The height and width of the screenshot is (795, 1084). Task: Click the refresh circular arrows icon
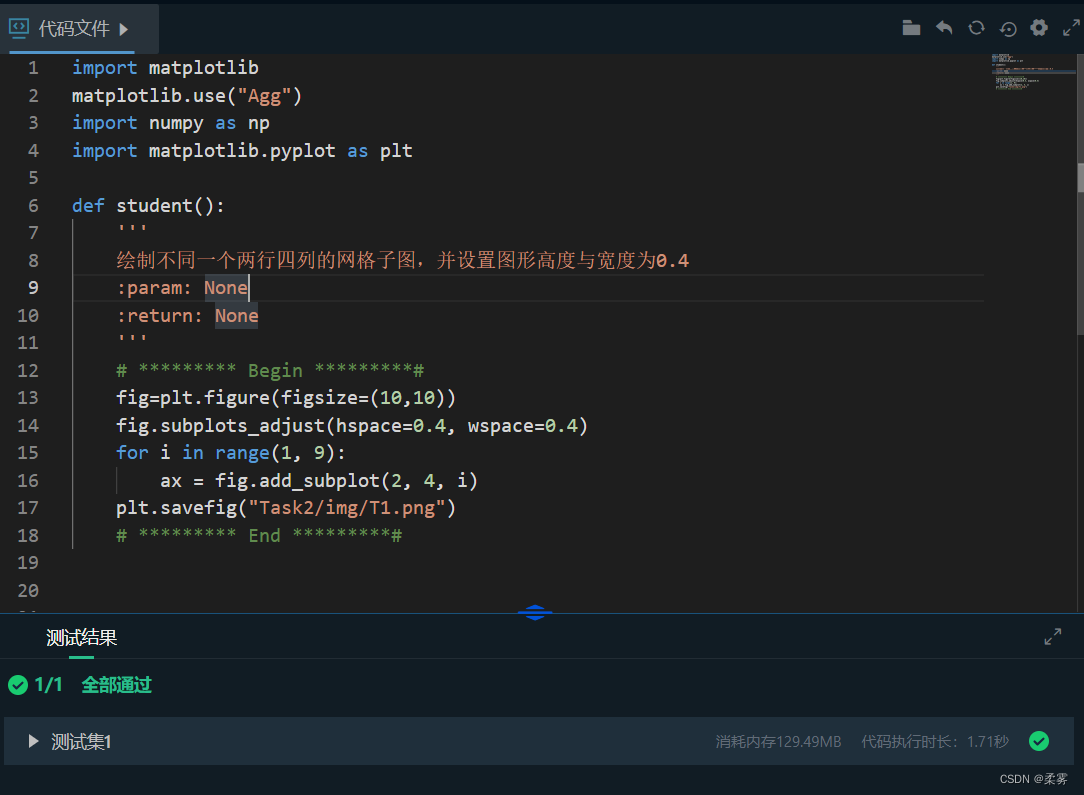coord(976,28)
